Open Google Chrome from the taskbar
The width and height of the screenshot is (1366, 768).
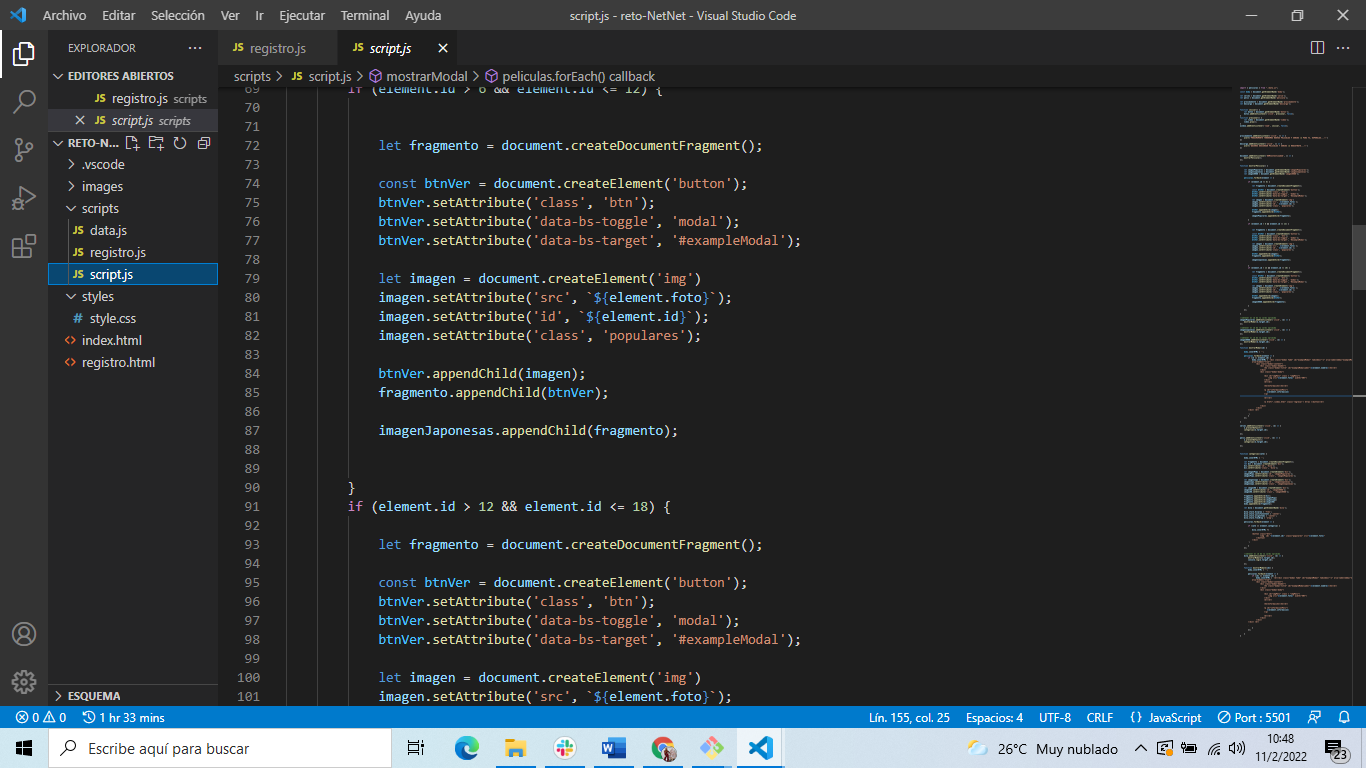pos(662,748)
